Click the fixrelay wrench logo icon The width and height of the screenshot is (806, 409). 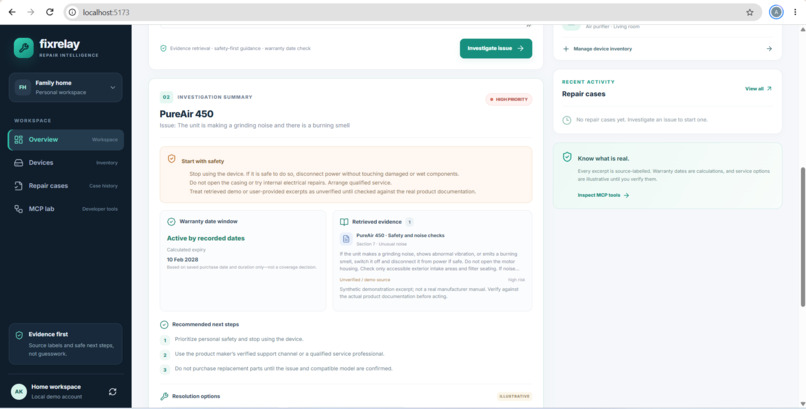pyautogui.click(x=23, y=48)
